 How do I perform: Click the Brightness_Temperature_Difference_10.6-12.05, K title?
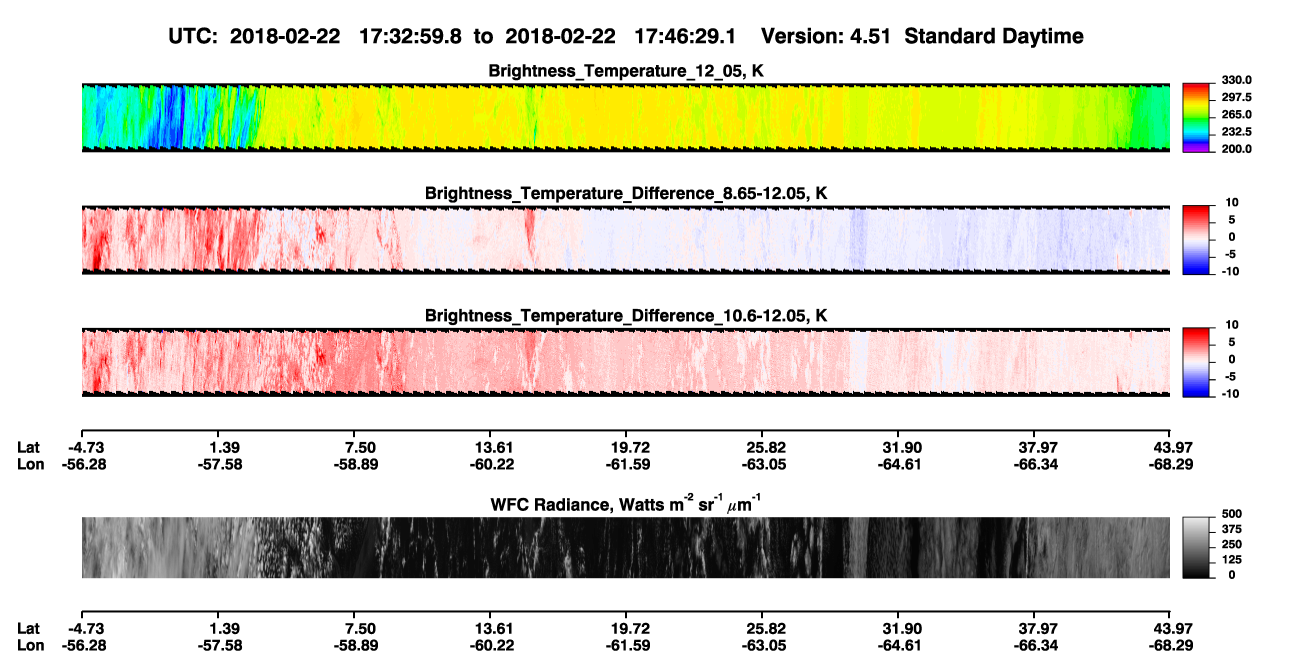626,316
